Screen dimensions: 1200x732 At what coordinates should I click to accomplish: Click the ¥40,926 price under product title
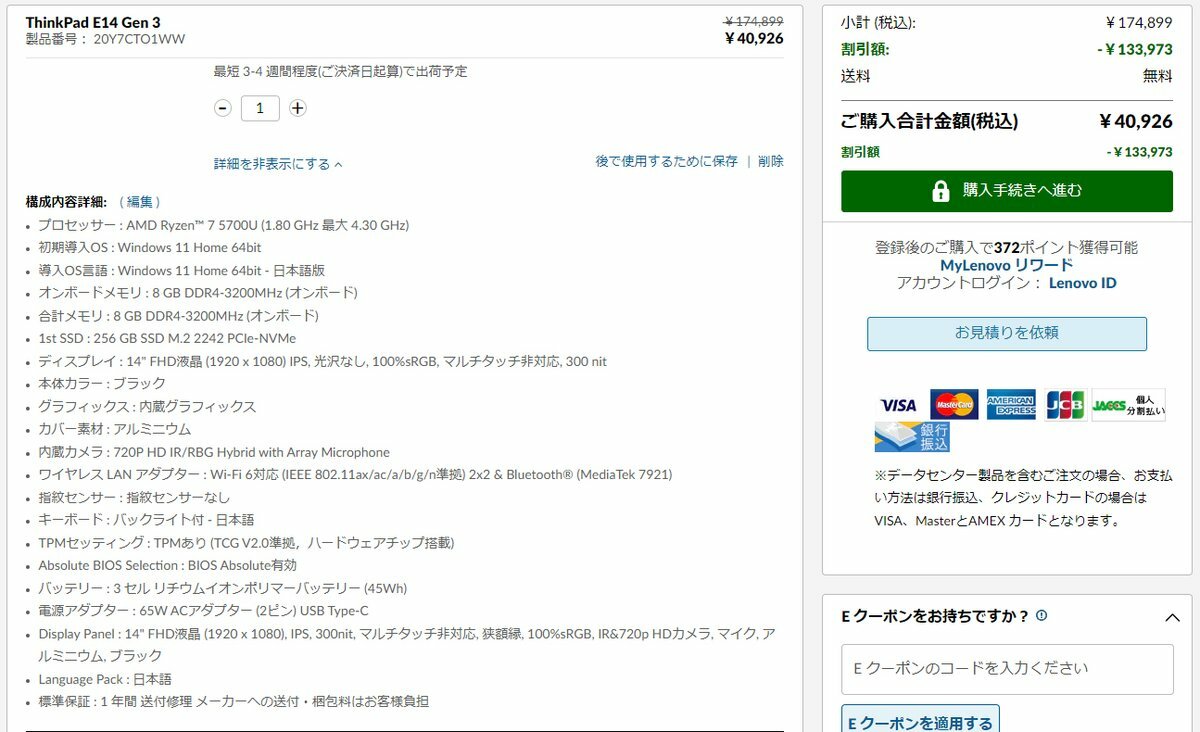[754, 39]
